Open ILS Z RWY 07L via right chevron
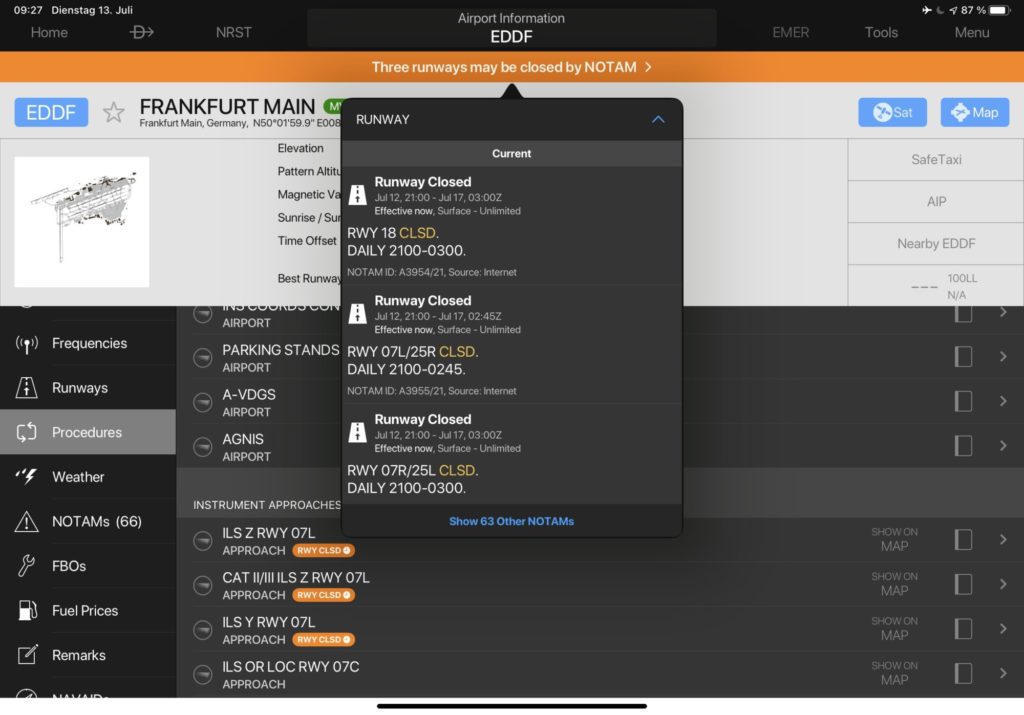 click(1003, 539)
